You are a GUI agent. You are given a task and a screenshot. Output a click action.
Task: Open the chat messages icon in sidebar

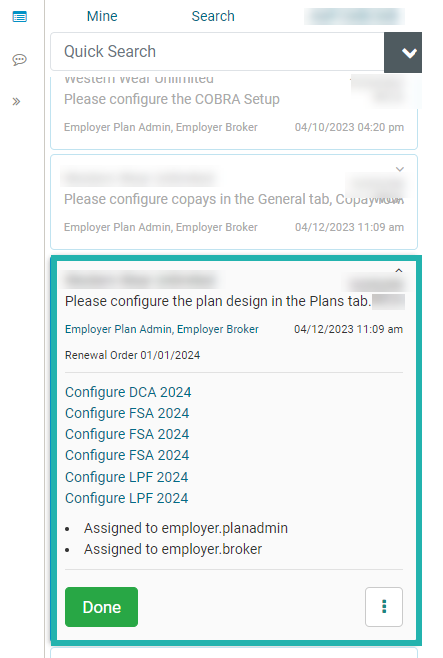click(x=19, y=60)
